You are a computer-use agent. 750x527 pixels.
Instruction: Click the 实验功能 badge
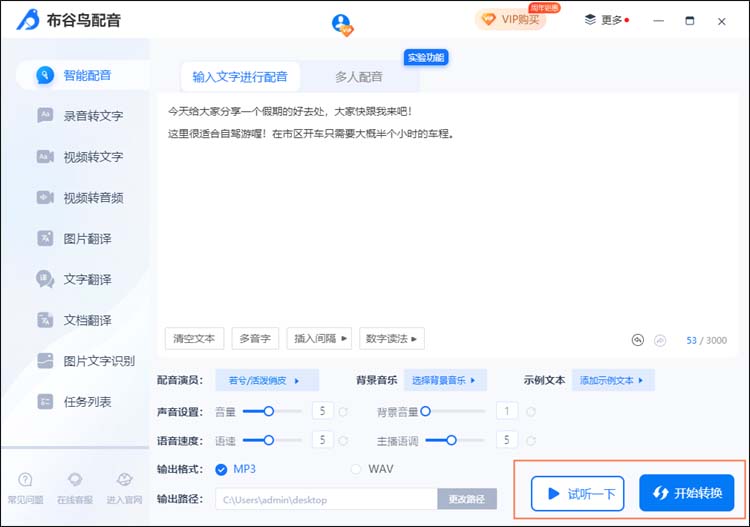(426, 57)
